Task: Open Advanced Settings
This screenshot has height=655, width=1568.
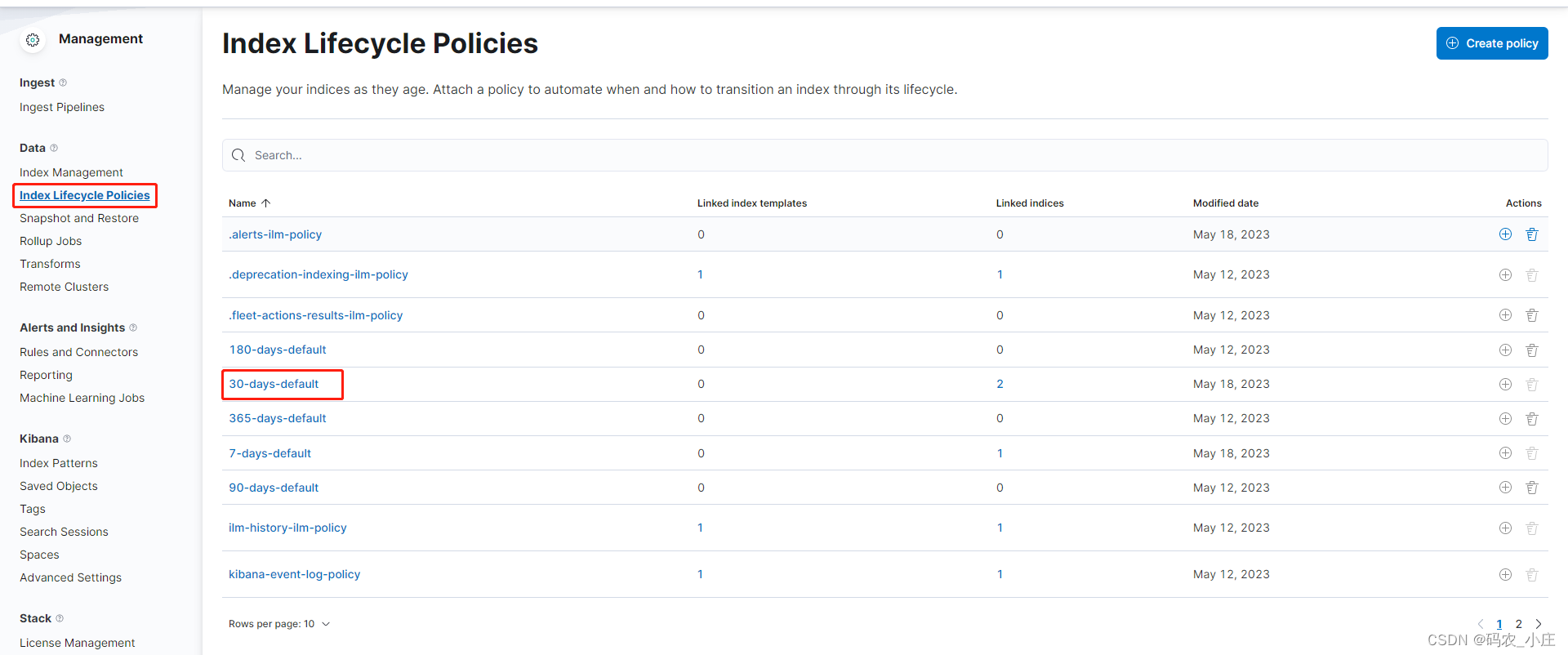Action: (70, 577)
